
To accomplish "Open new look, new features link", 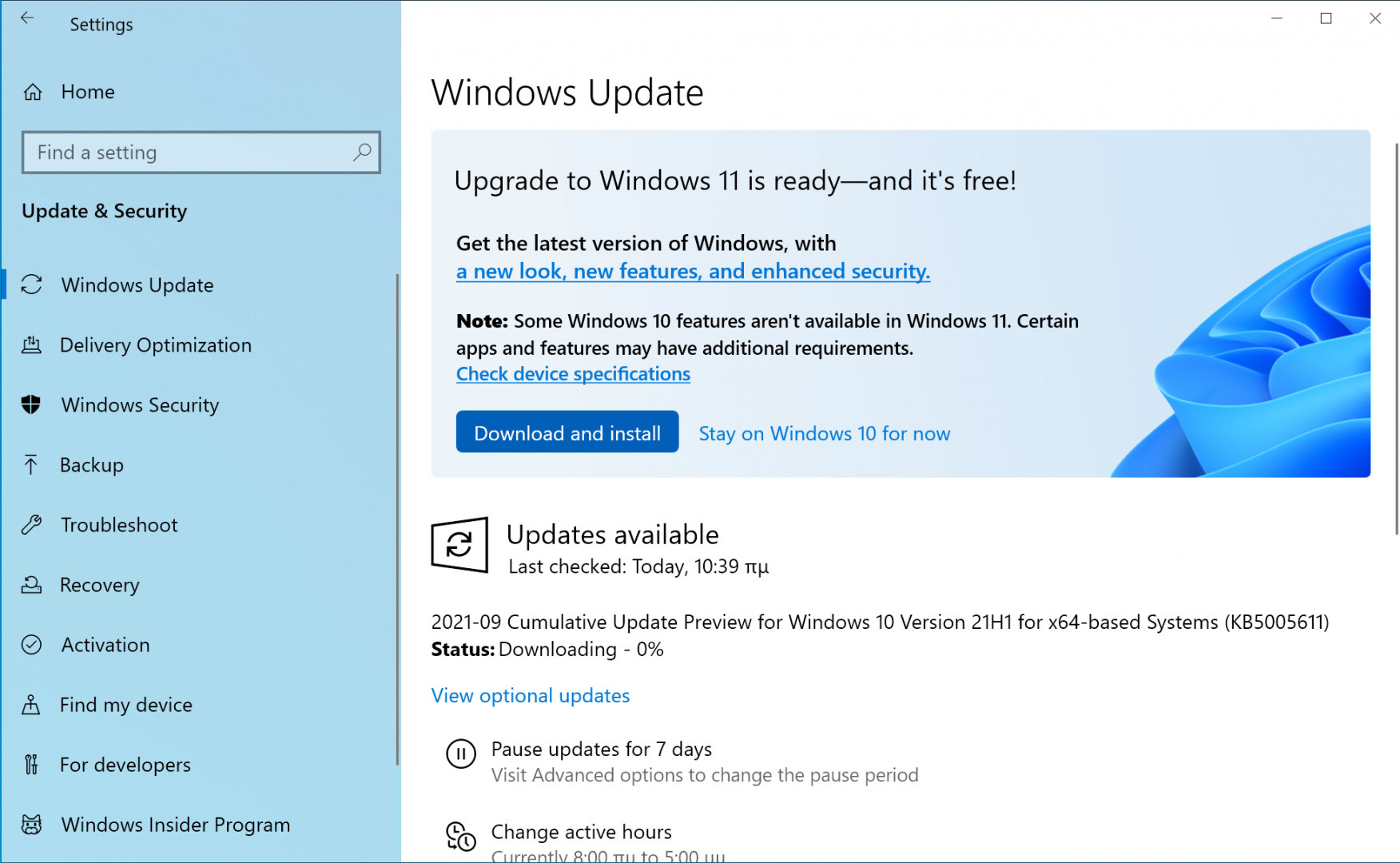I will 693,272.
